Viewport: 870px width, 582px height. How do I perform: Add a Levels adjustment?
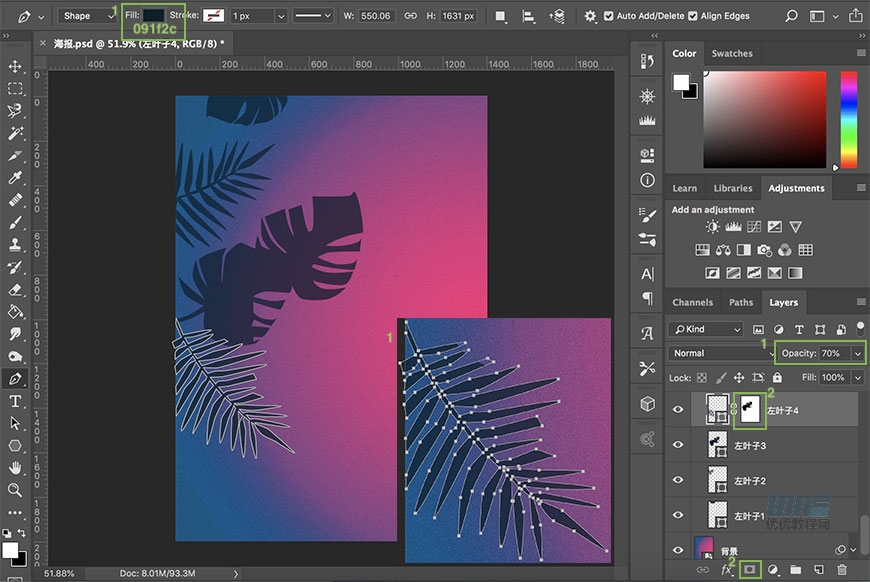pos(733,226)
